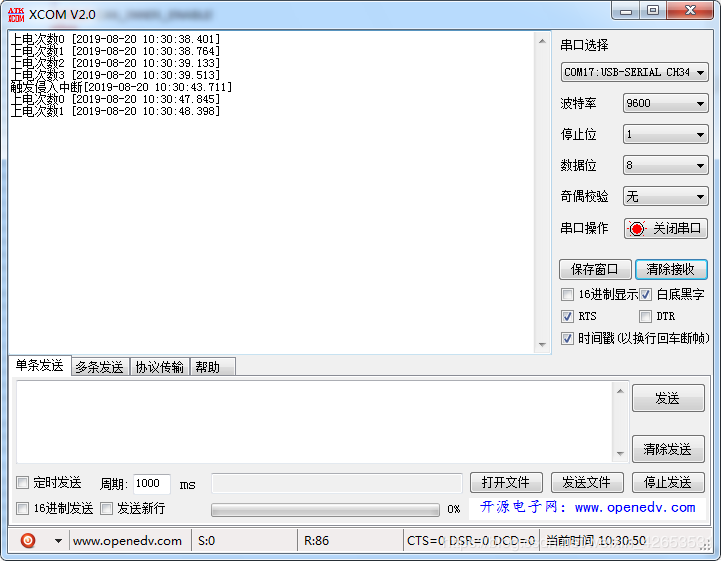721x561 pixels.
Task: Click the file send progress bar
Action: point(325,509)
